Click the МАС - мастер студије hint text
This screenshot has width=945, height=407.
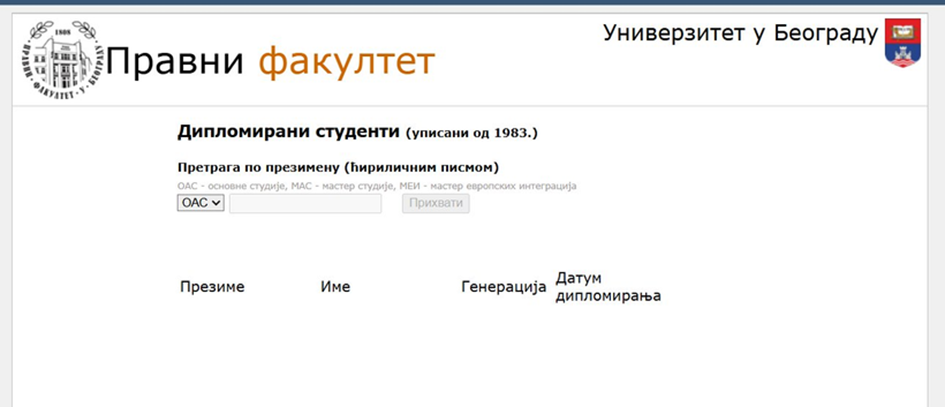351,186
